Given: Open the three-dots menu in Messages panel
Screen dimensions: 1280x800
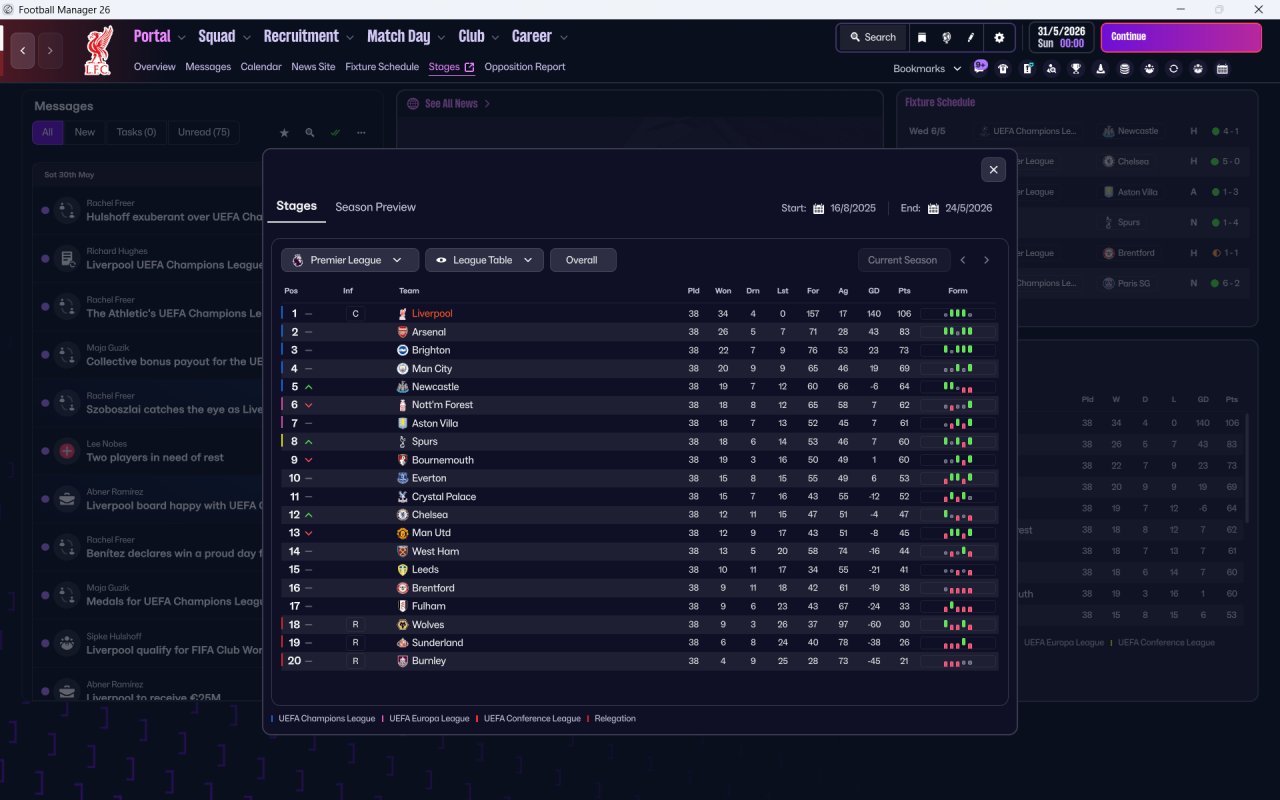Looking at the screenshot, I should [x=361, y=132].
